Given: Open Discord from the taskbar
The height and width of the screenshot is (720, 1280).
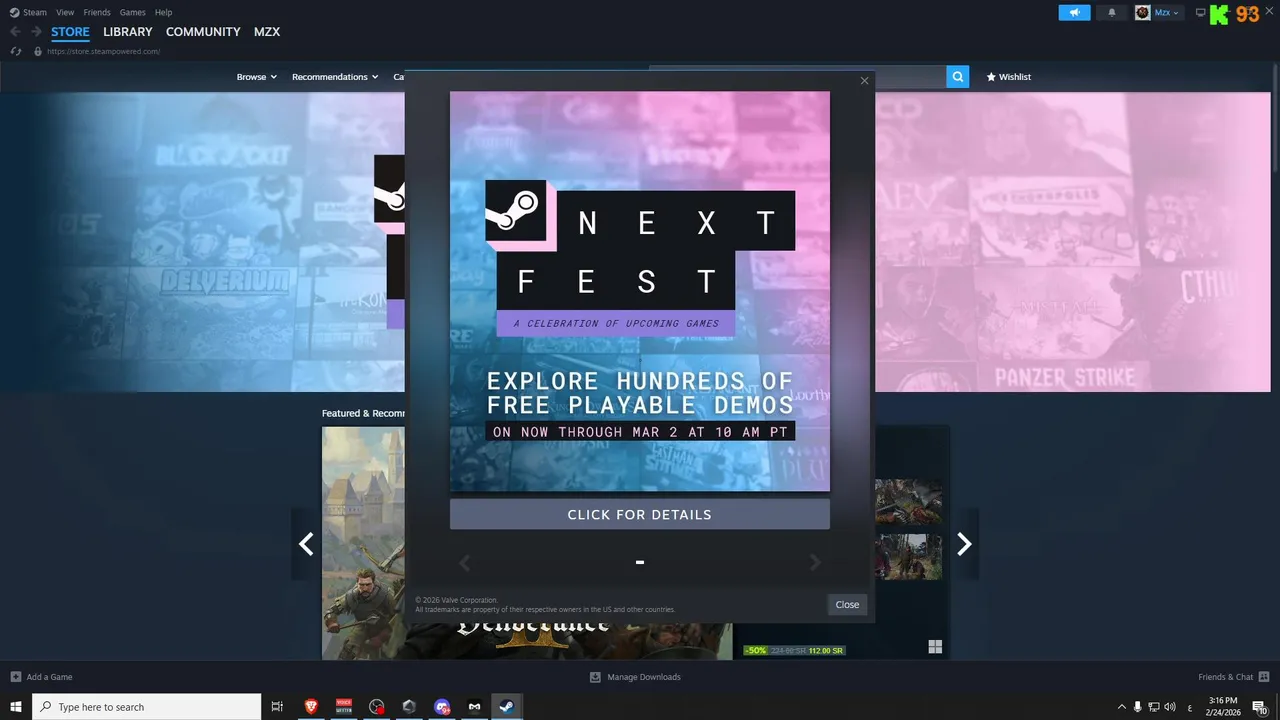Looking at the screenshot, I should (442, 707).
